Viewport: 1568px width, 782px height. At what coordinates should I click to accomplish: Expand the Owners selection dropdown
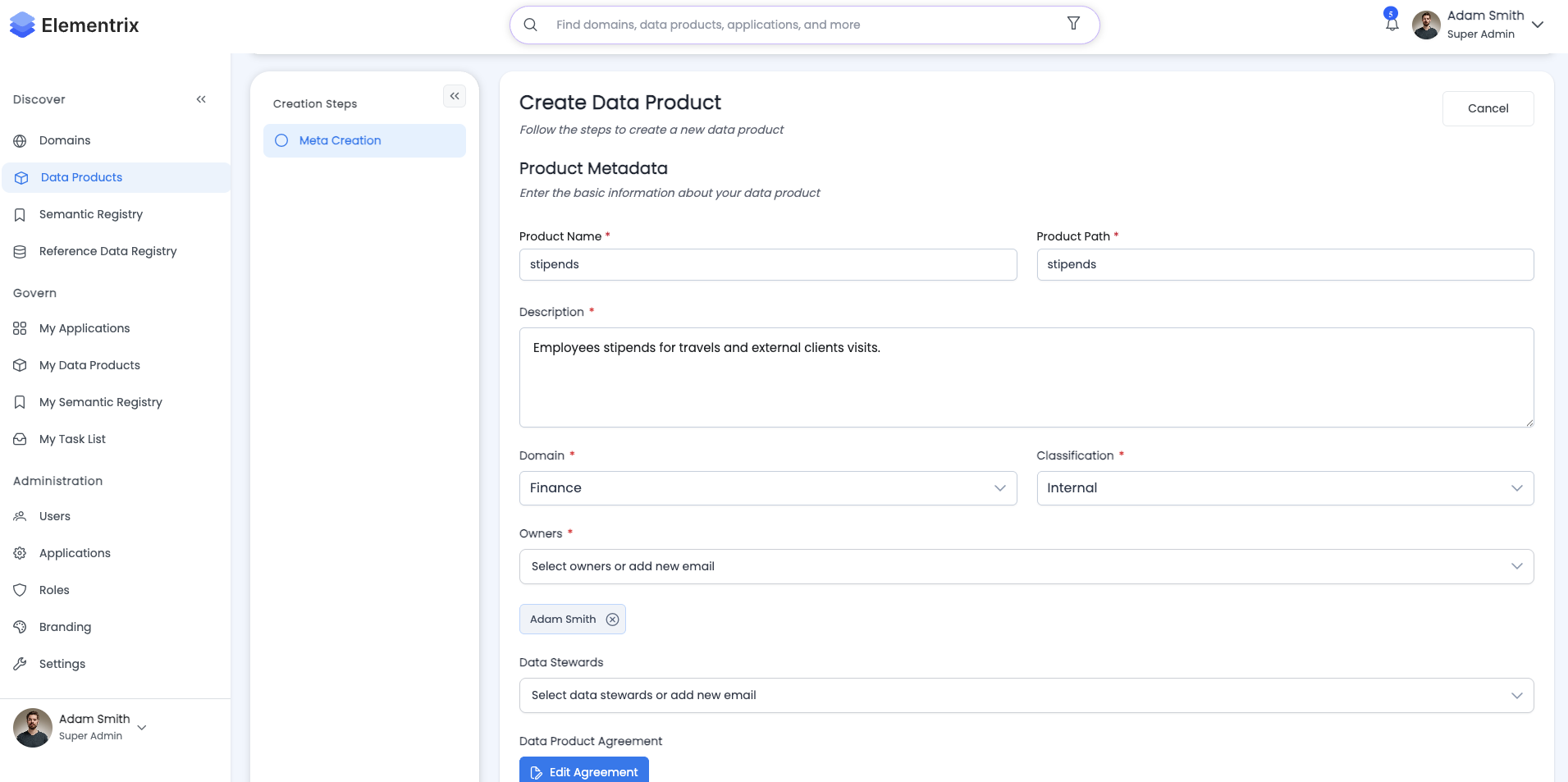[1026, 566]
